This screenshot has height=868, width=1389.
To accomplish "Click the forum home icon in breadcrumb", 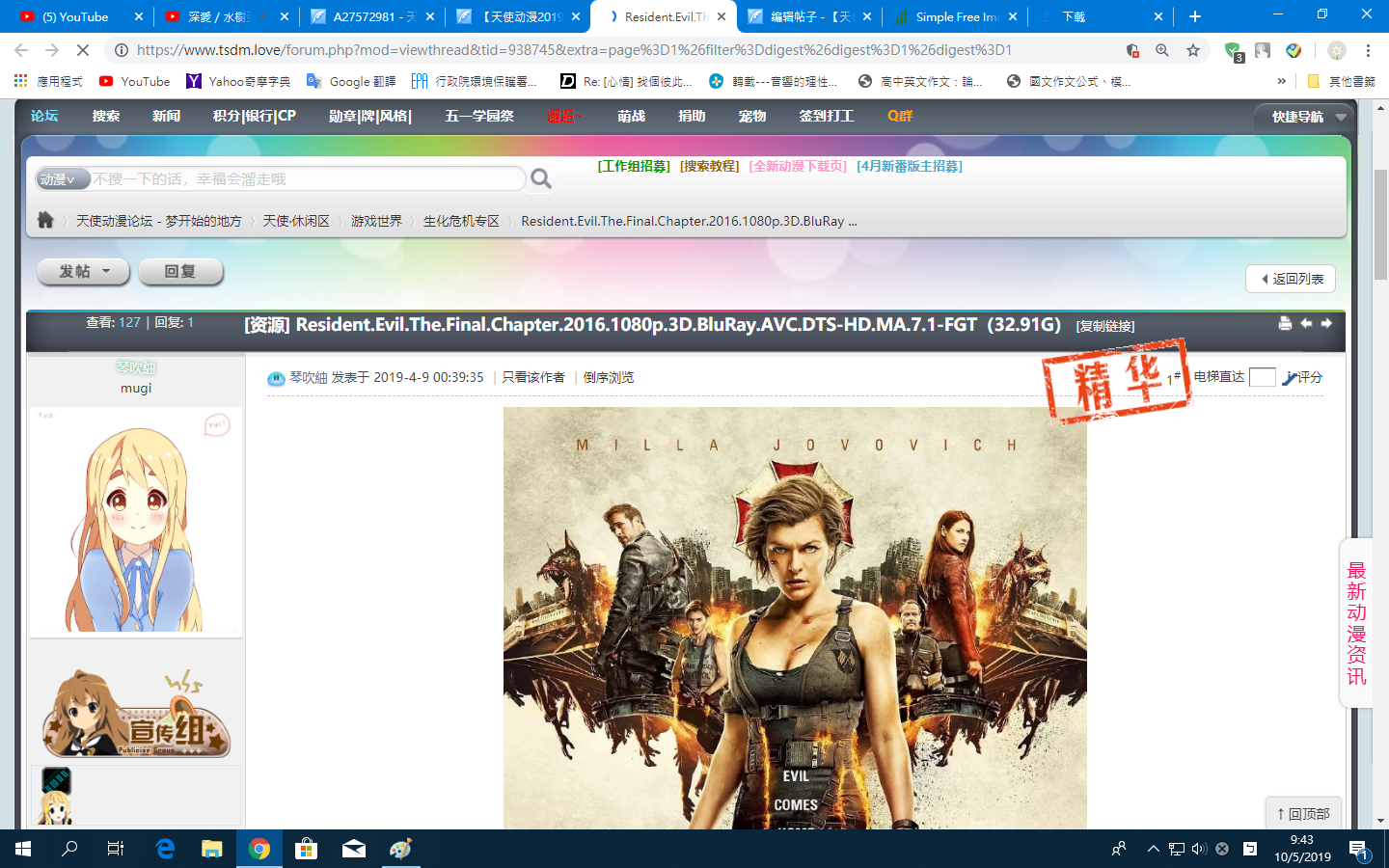I will point(45,220).
